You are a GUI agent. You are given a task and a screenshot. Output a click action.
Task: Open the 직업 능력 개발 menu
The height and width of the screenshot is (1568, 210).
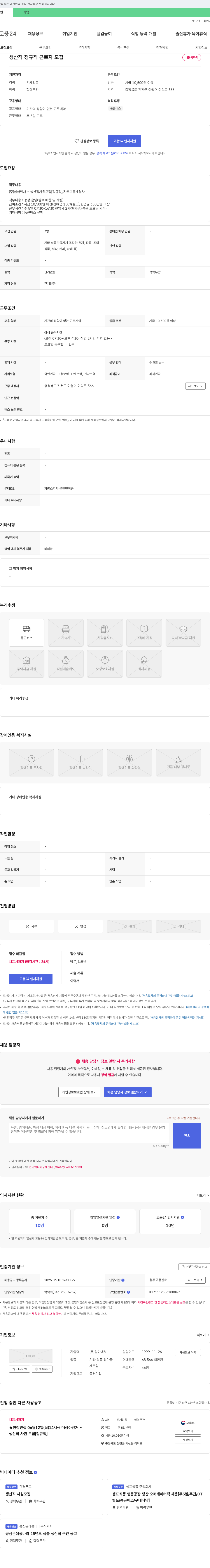(x=144, y=33)
